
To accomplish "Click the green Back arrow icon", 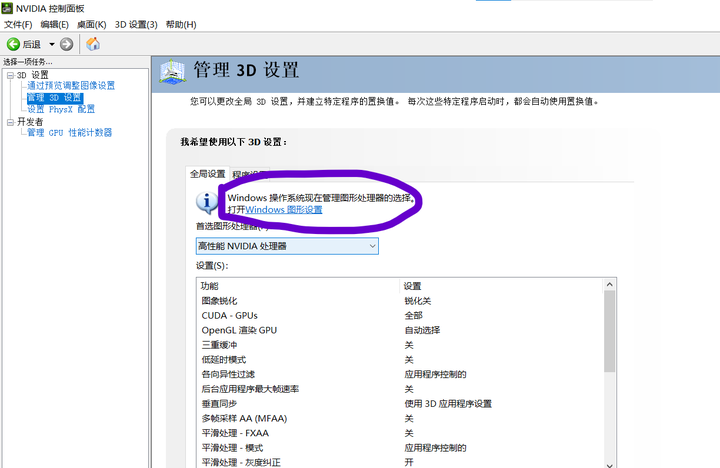I will pyautogui.click(x=13, y=44).
